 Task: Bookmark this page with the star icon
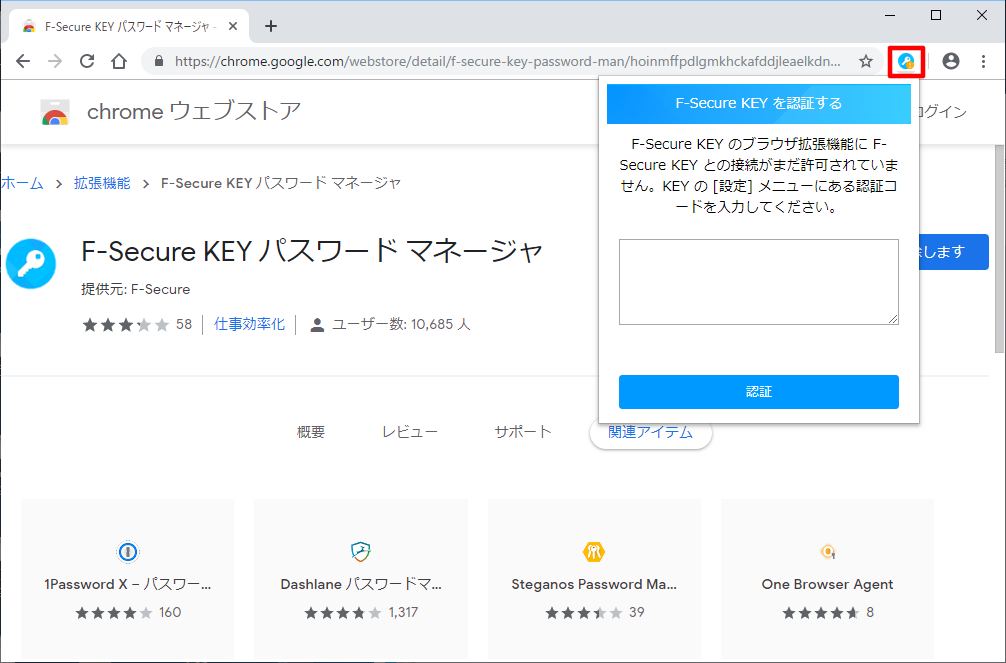click(x=865, y=61)
